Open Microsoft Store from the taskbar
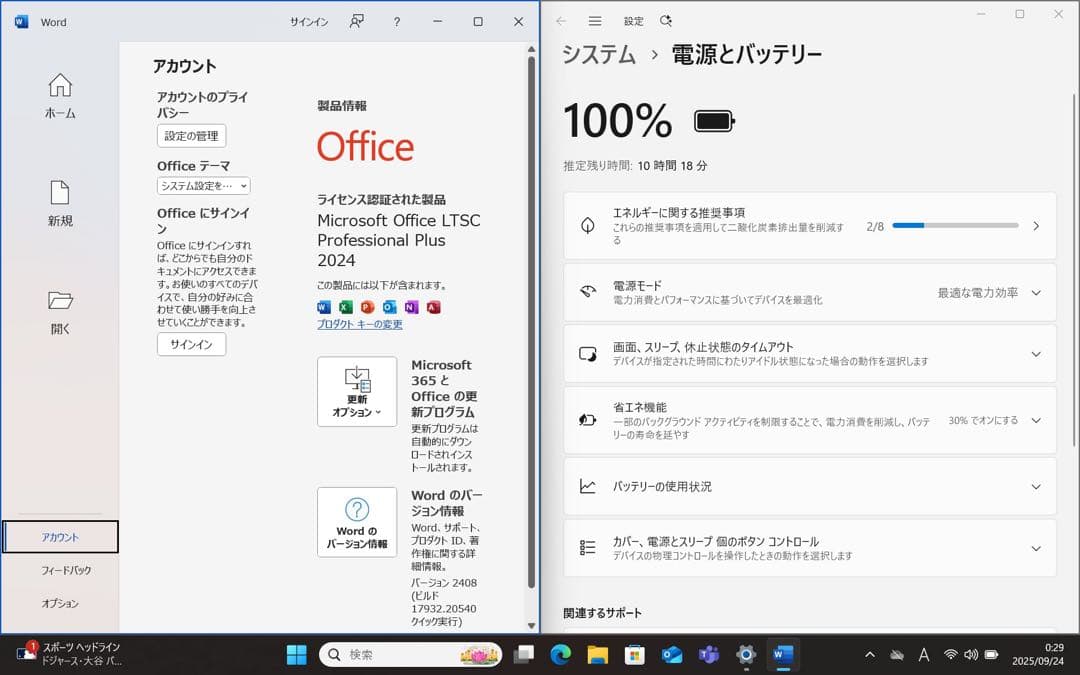This screenshot has width=1080, height=675. click(634, 654)
